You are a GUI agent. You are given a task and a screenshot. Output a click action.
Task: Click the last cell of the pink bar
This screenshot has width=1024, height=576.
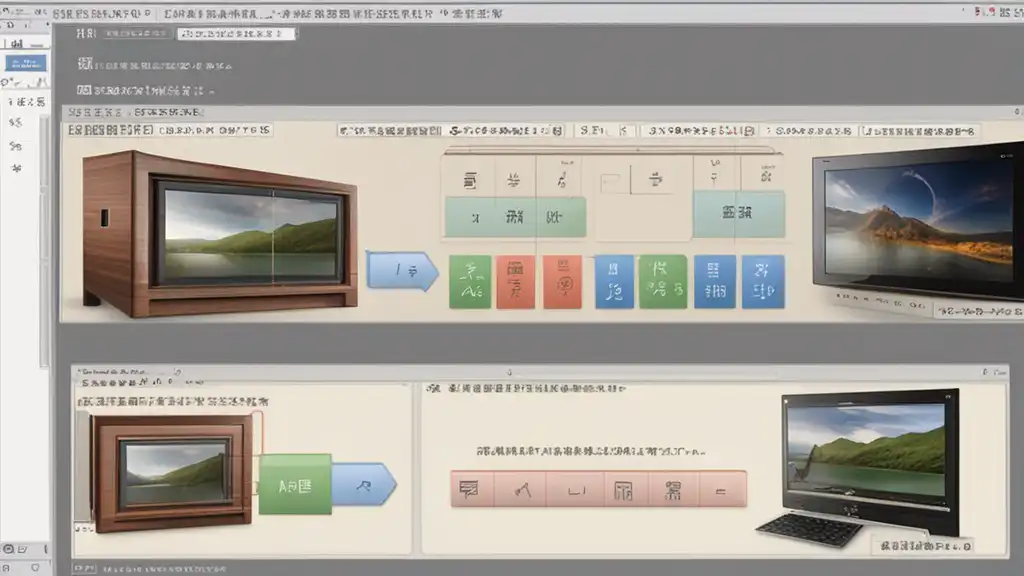pyautogui.click(x=722, y=489)
